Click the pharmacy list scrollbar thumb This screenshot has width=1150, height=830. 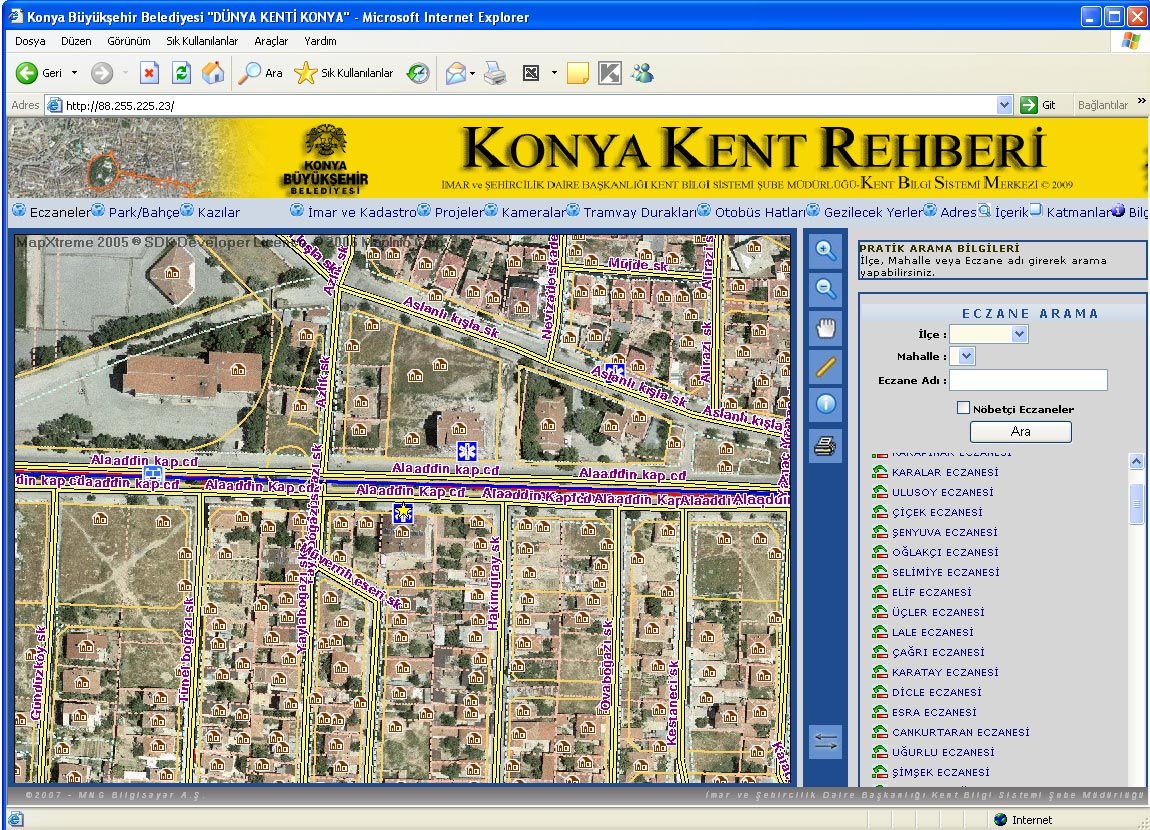click(1136, 504)
